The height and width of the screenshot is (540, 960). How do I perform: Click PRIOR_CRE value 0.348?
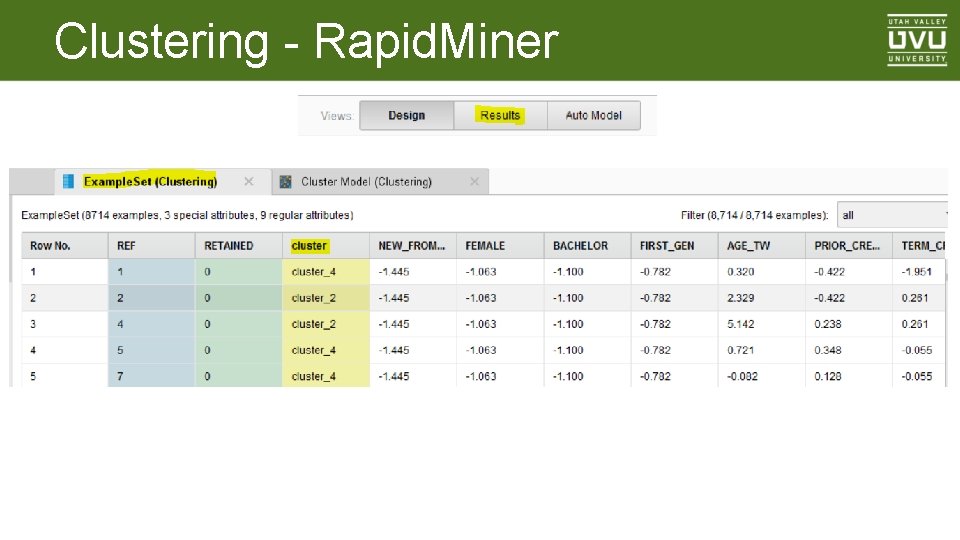click(828, 350)
